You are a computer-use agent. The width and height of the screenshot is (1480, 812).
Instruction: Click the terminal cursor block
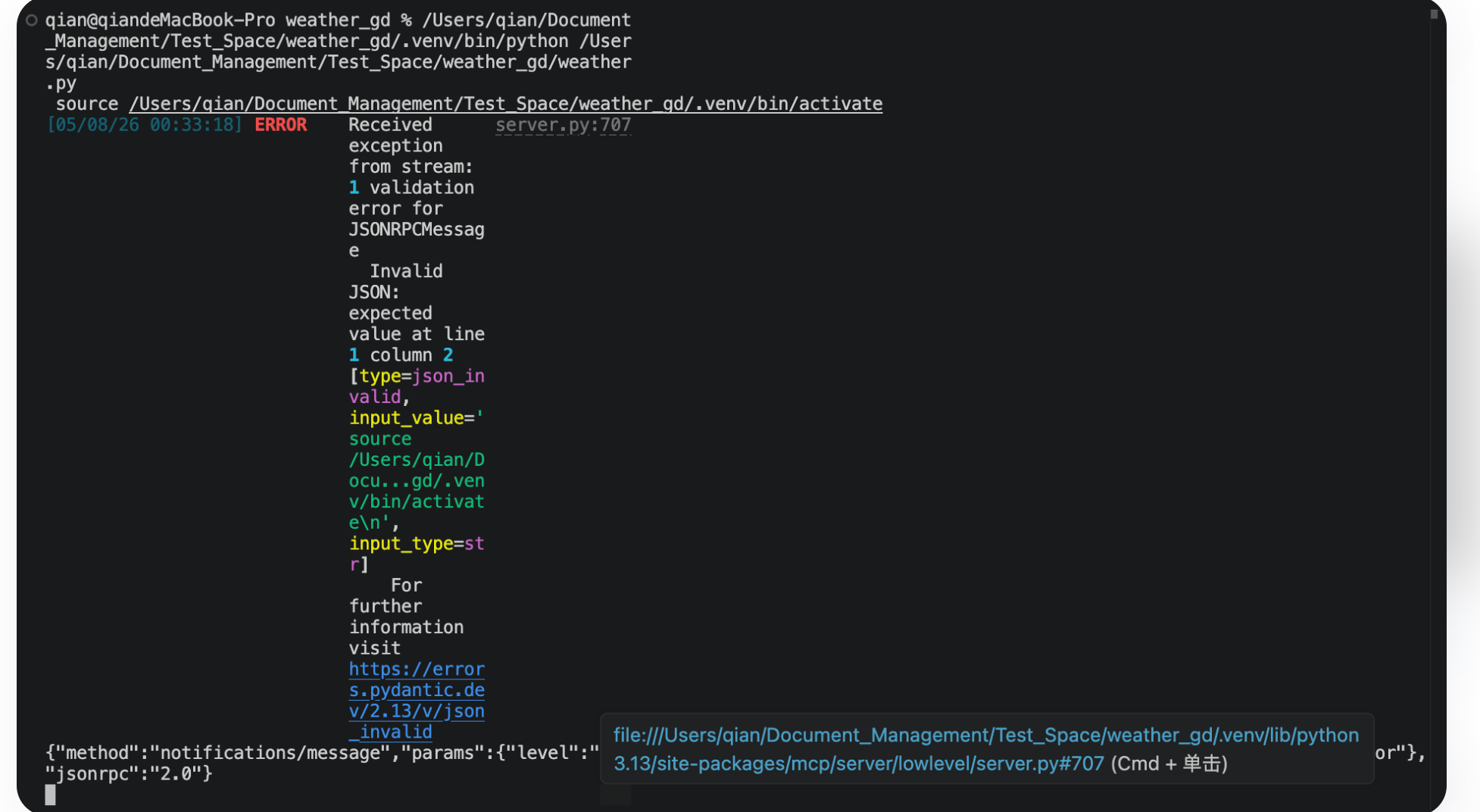pyautogui.click(x=50, y=795)
